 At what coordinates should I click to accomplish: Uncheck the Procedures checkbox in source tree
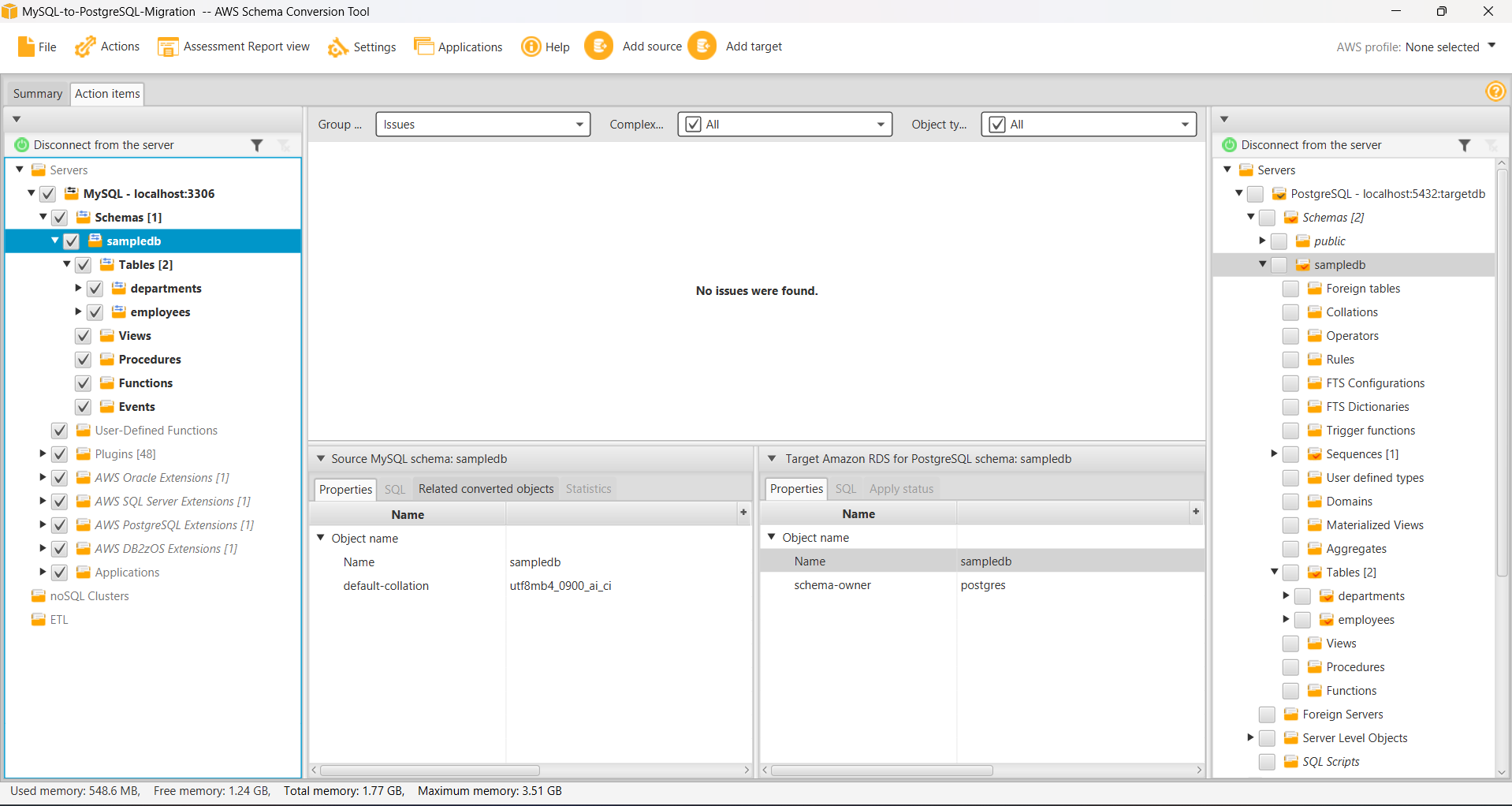point(83,359)
